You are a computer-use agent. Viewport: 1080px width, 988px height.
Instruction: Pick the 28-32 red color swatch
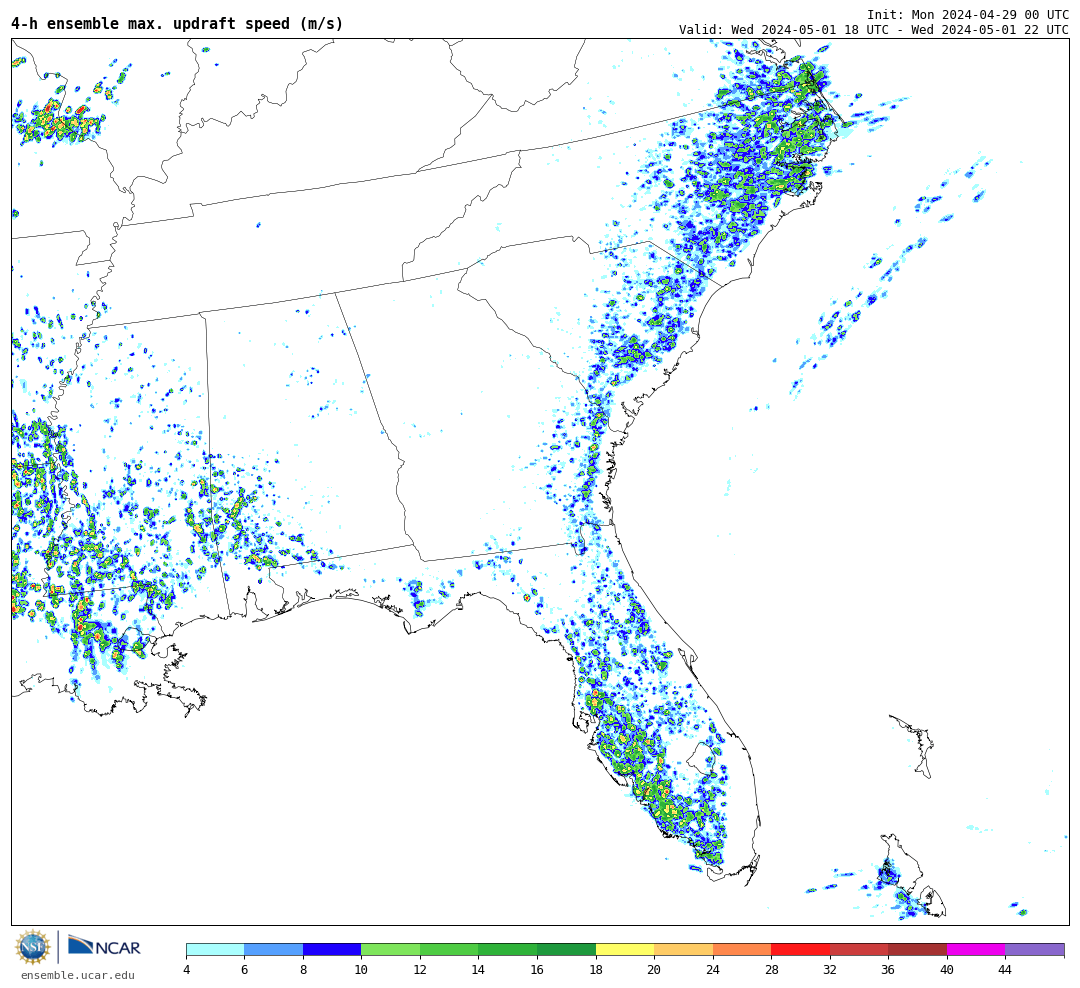tap(800, 949)
